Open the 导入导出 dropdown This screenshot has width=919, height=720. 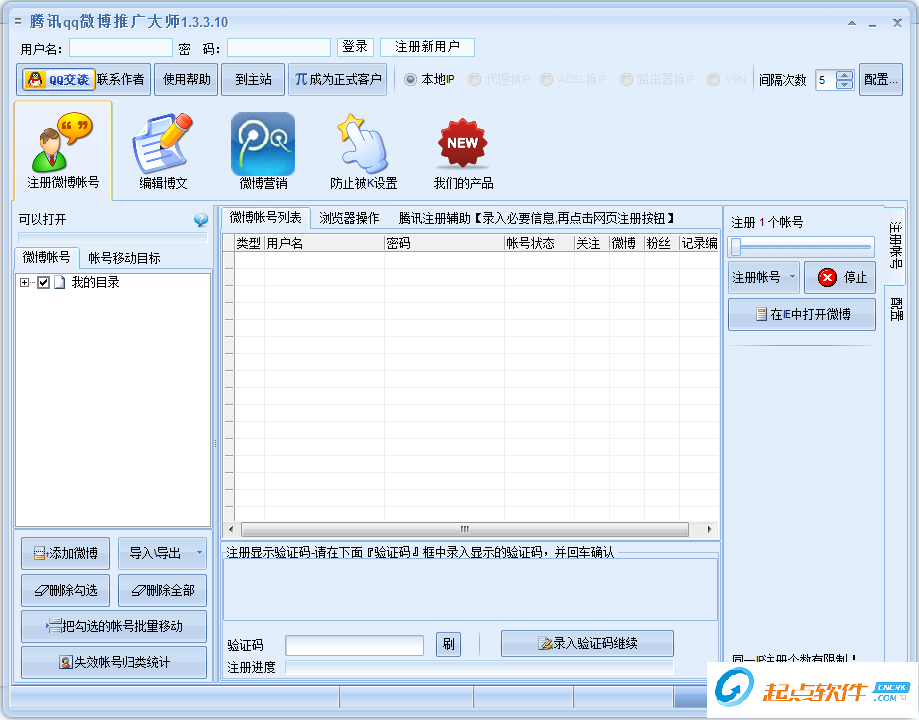(x=161, y=553)
